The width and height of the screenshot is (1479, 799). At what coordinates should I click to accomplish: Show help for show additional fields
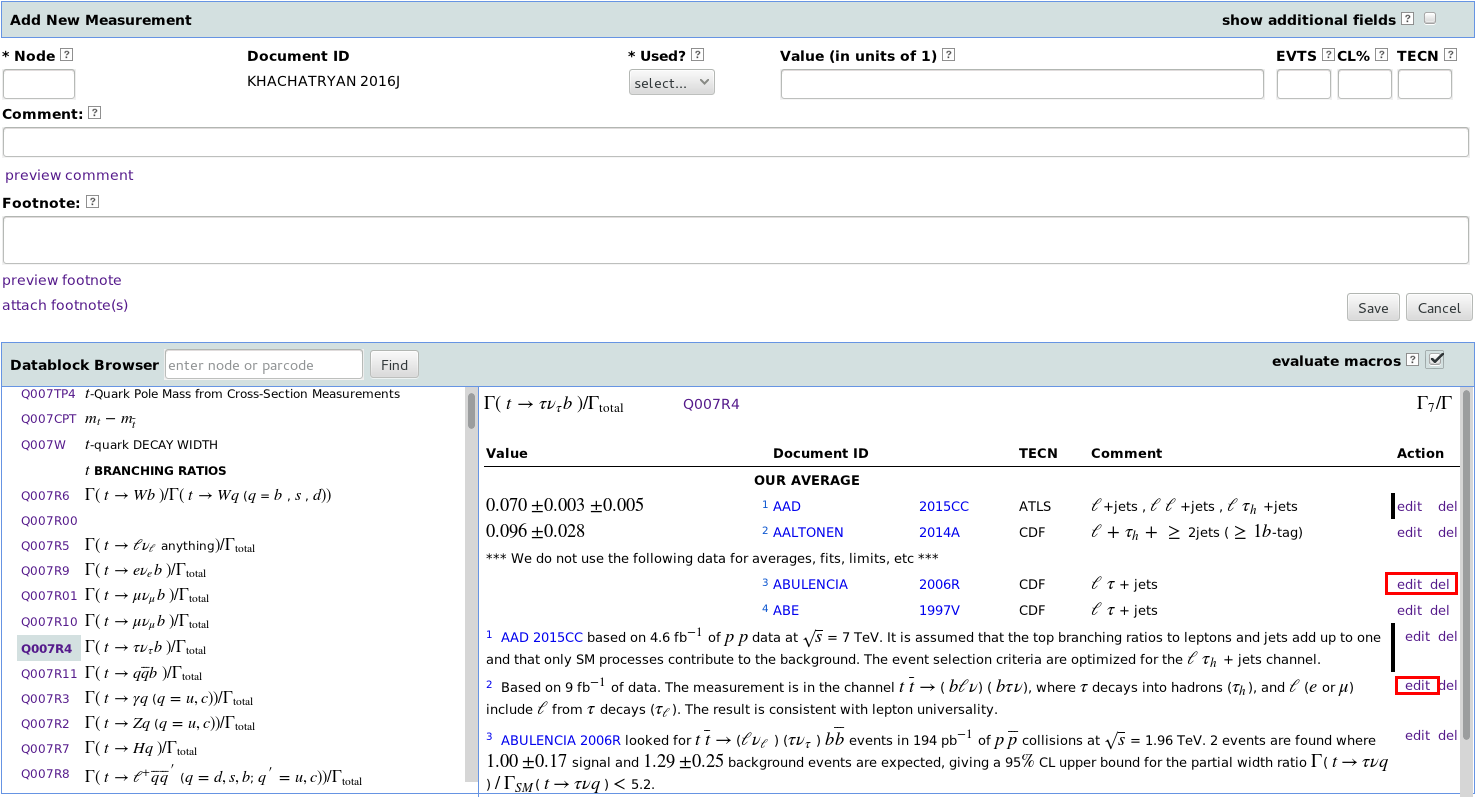[x=1407, y=19]
